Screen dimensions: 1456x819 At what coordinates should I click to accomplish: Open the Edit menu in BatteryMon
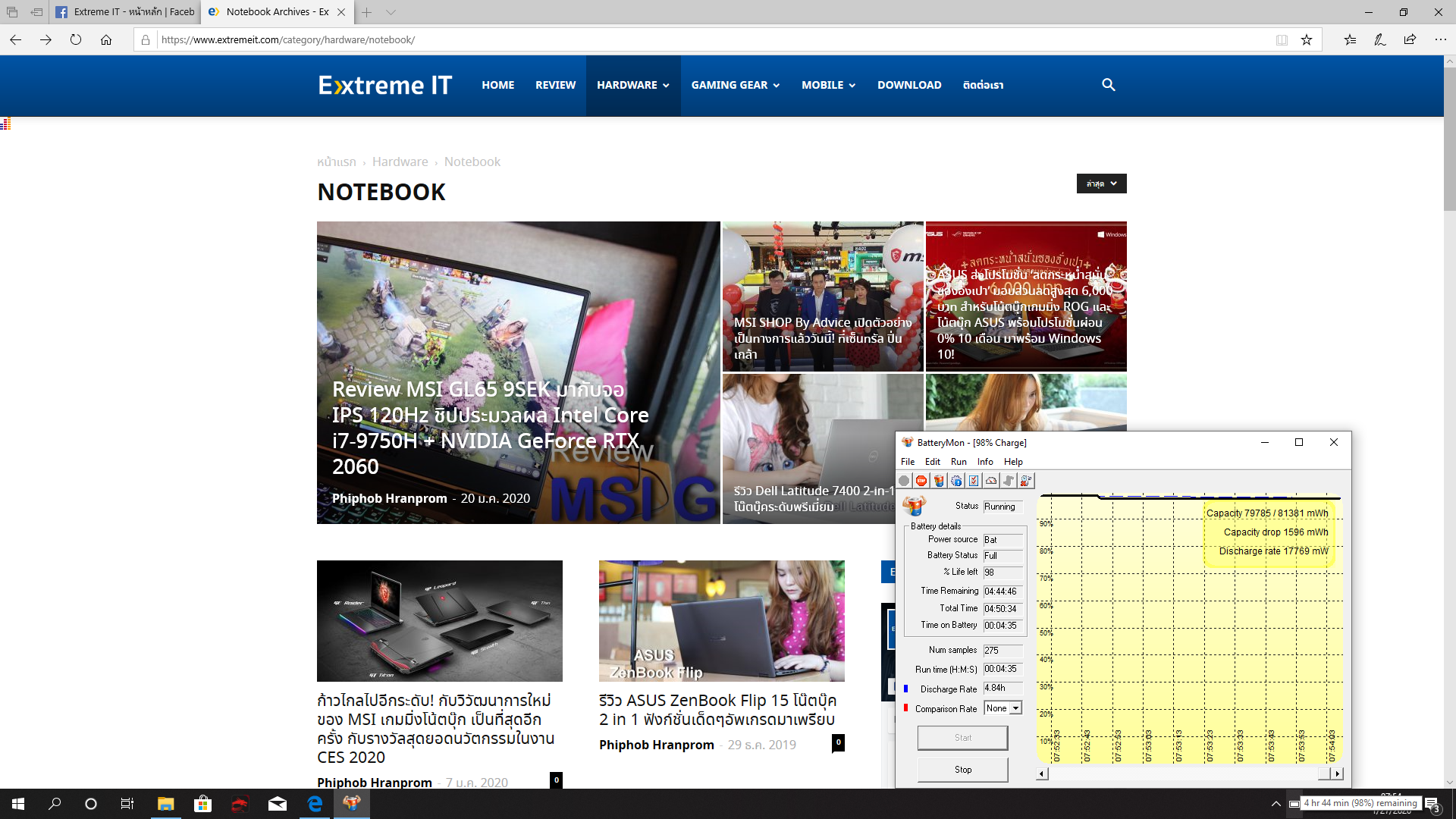coord(933,462)
